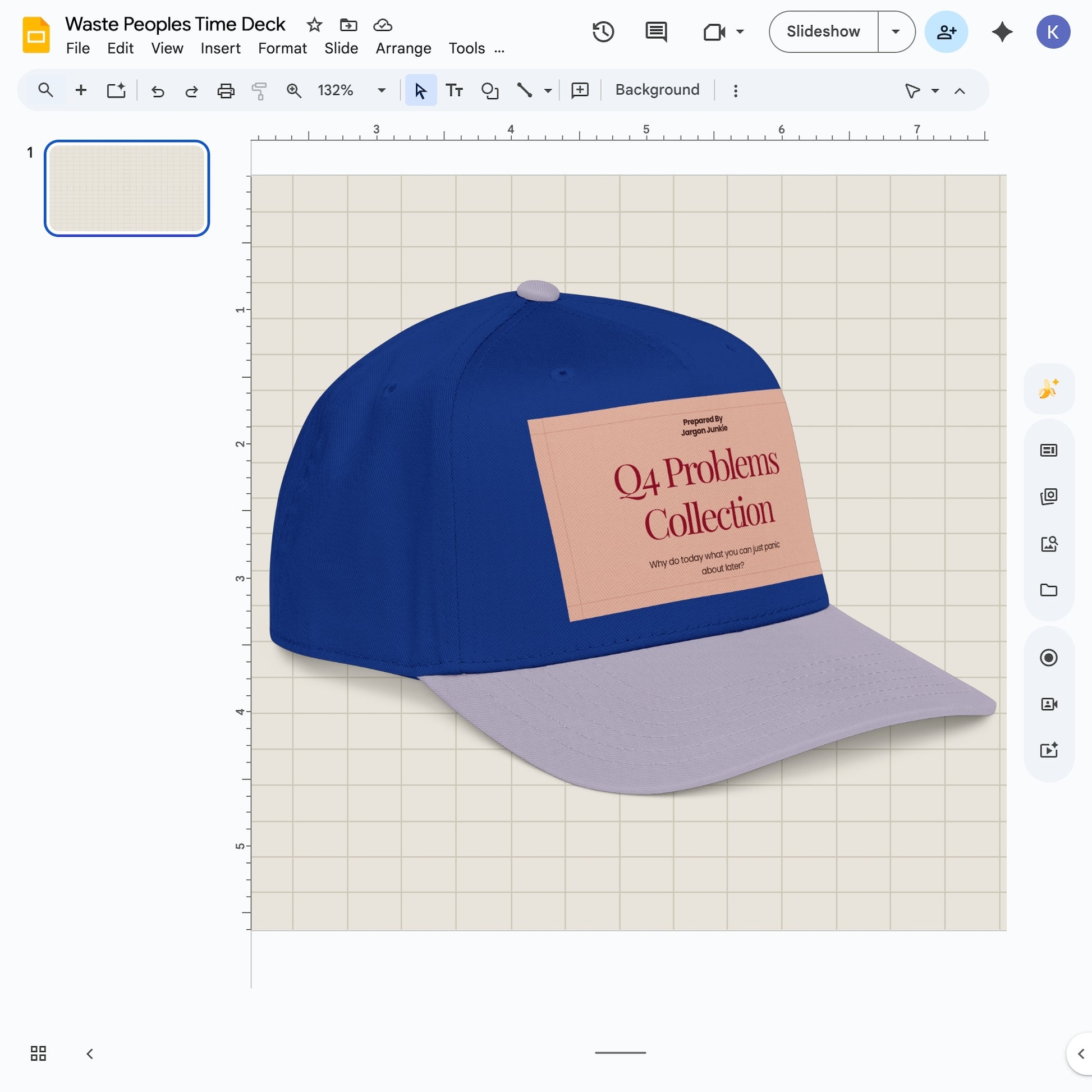
Task: Open the File menu
Action: point(78,49)
